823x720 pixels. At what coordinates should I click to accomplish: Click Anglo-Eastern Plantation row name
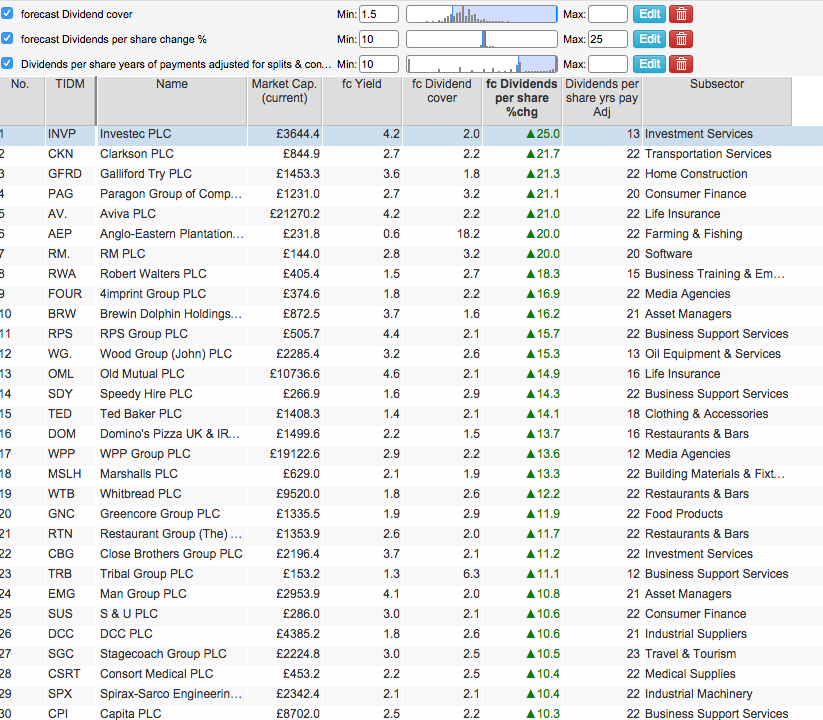pos(172,234)
